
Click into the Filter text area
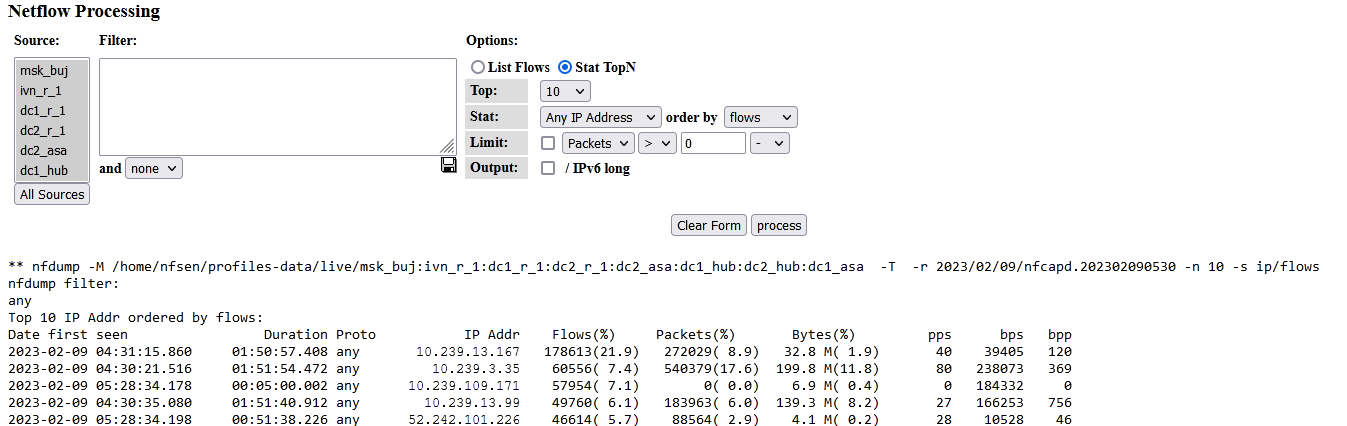278,106
